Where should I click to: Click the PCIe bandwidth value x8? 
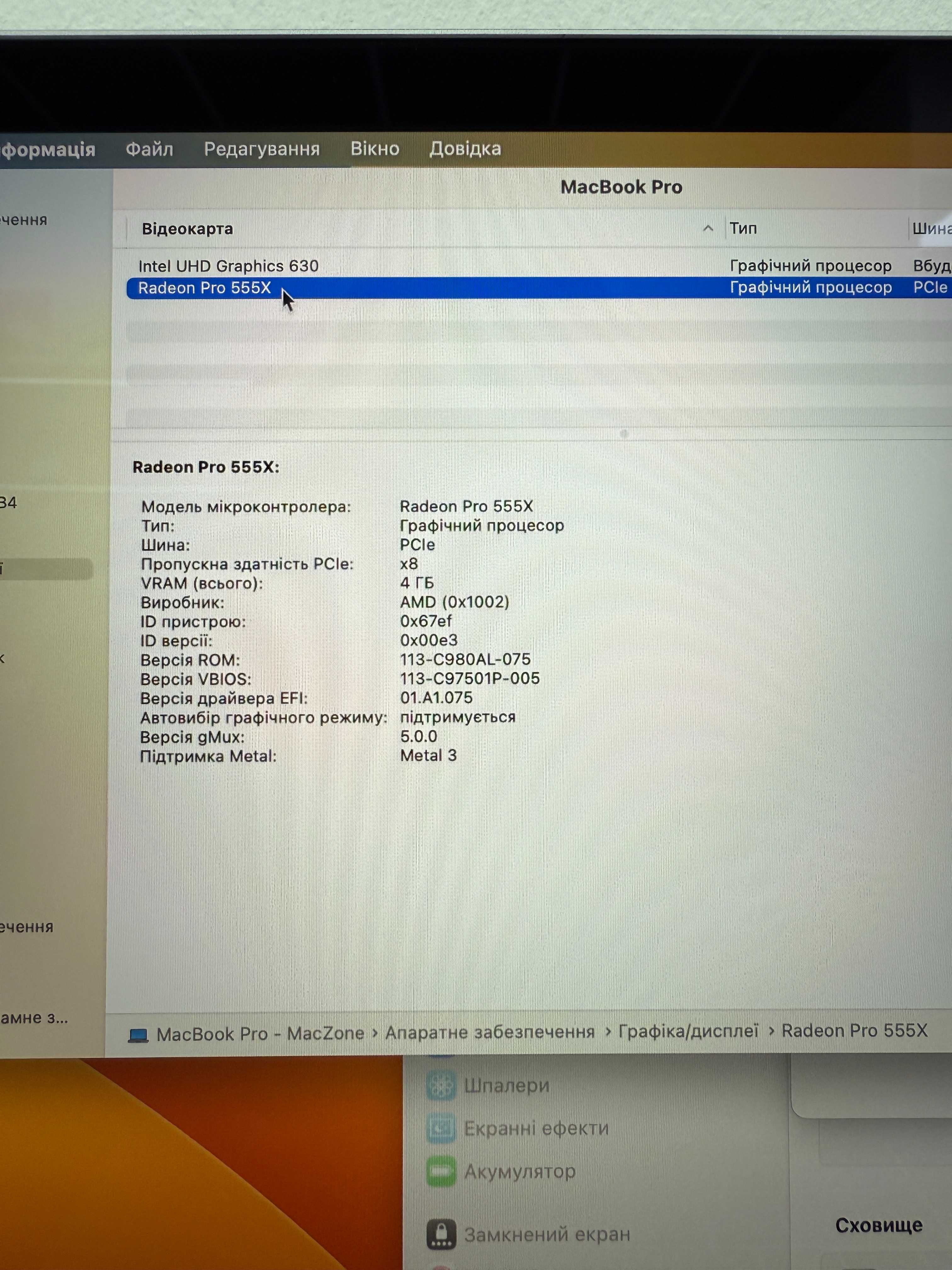point(409,564)
